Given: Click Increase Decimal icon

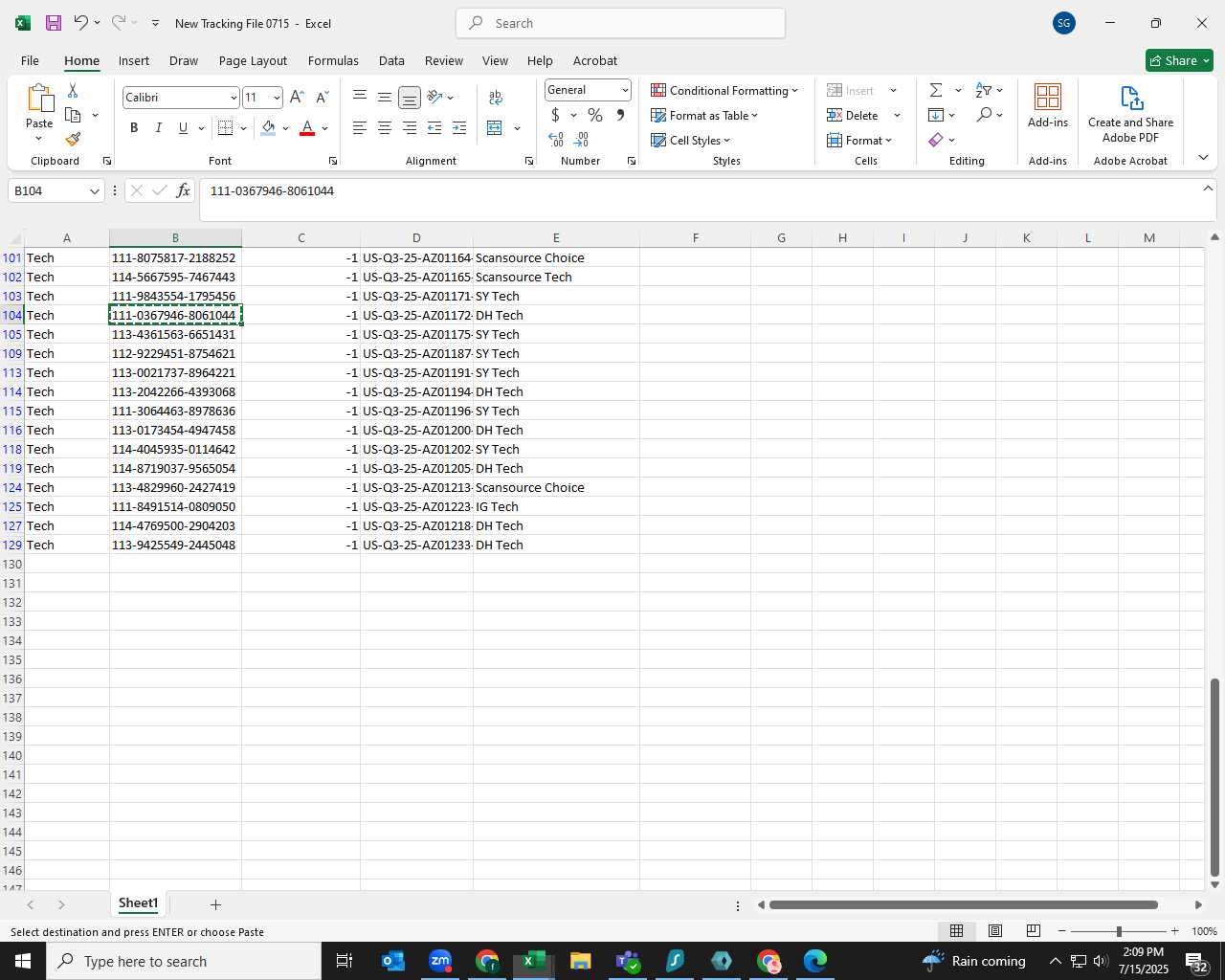Looking at the screenshot, I should [556, 140].
